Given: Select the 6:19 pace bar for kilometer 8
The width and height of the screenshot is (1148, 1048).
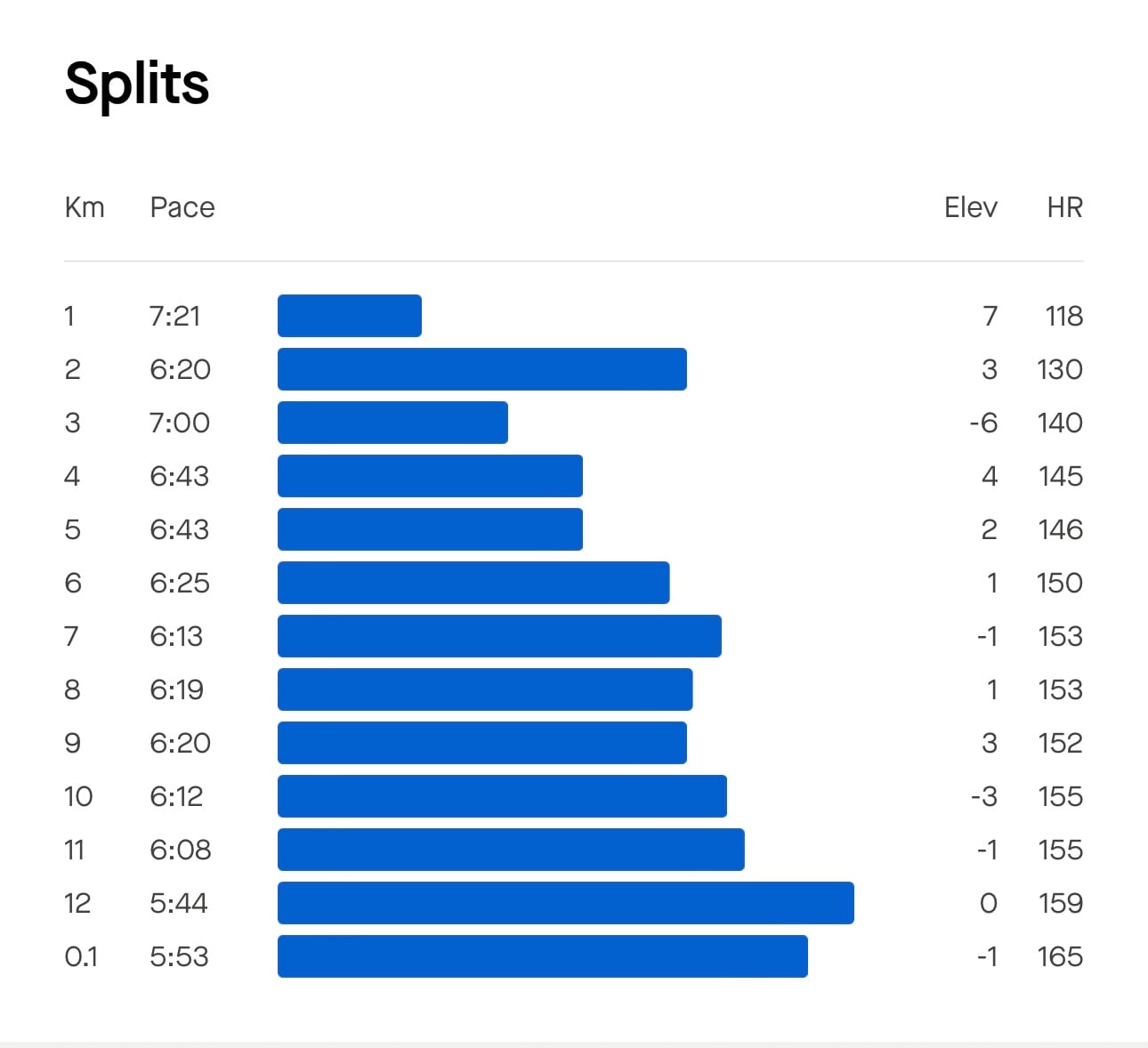Looking at the screenshot, I should pyautogui.click(x=485, y=689).
